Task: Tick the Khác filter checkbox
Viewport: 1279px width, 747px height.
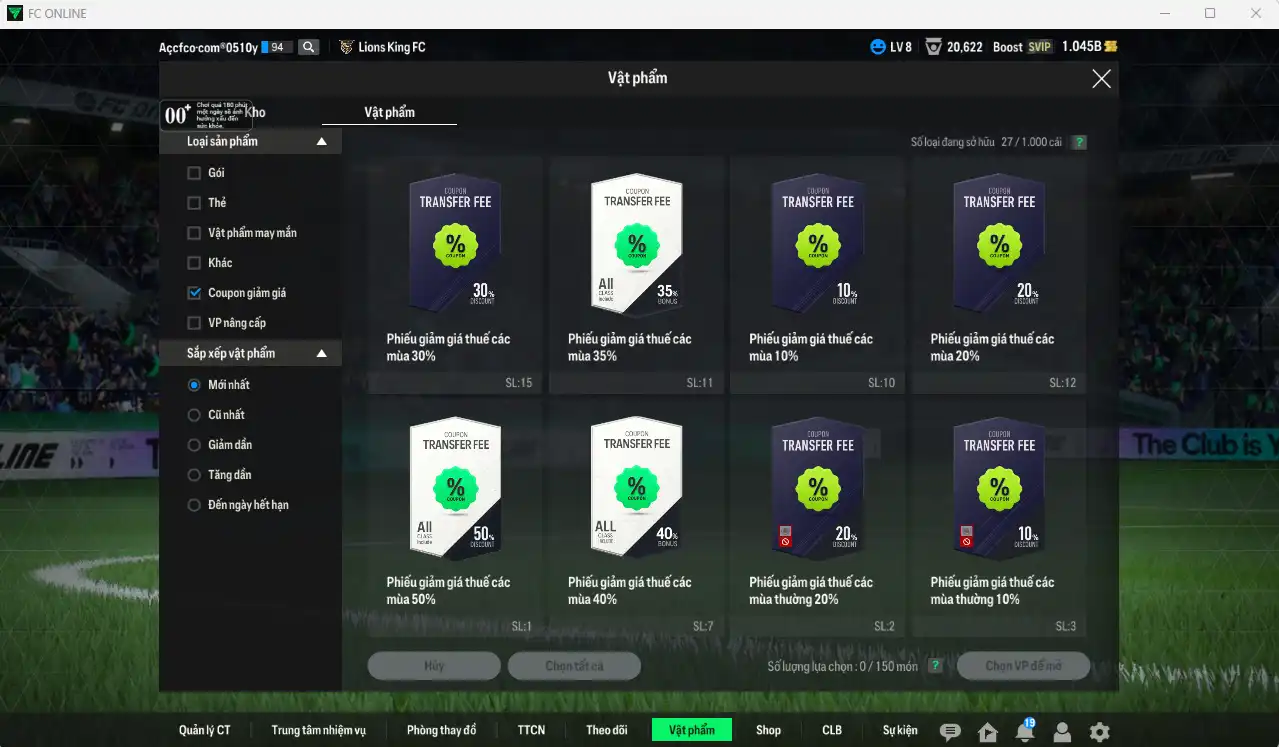Action: pos(194,263)
